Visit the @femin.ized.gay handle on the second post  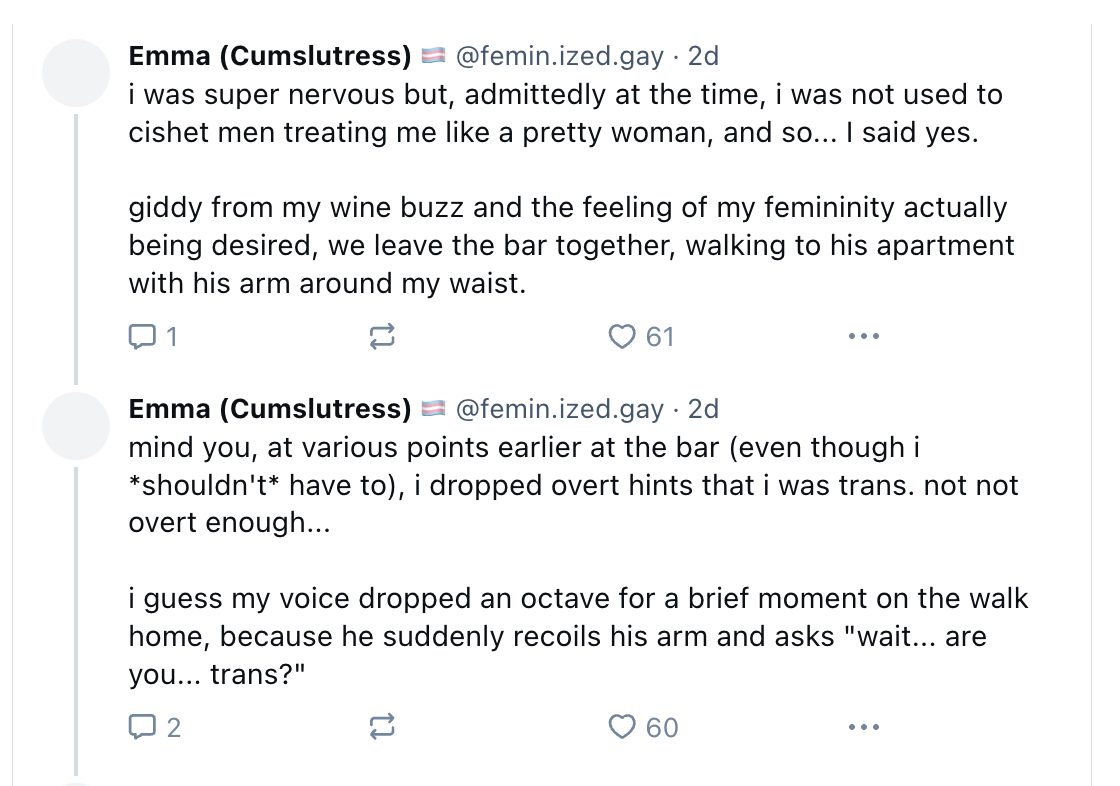coord(559,409)
